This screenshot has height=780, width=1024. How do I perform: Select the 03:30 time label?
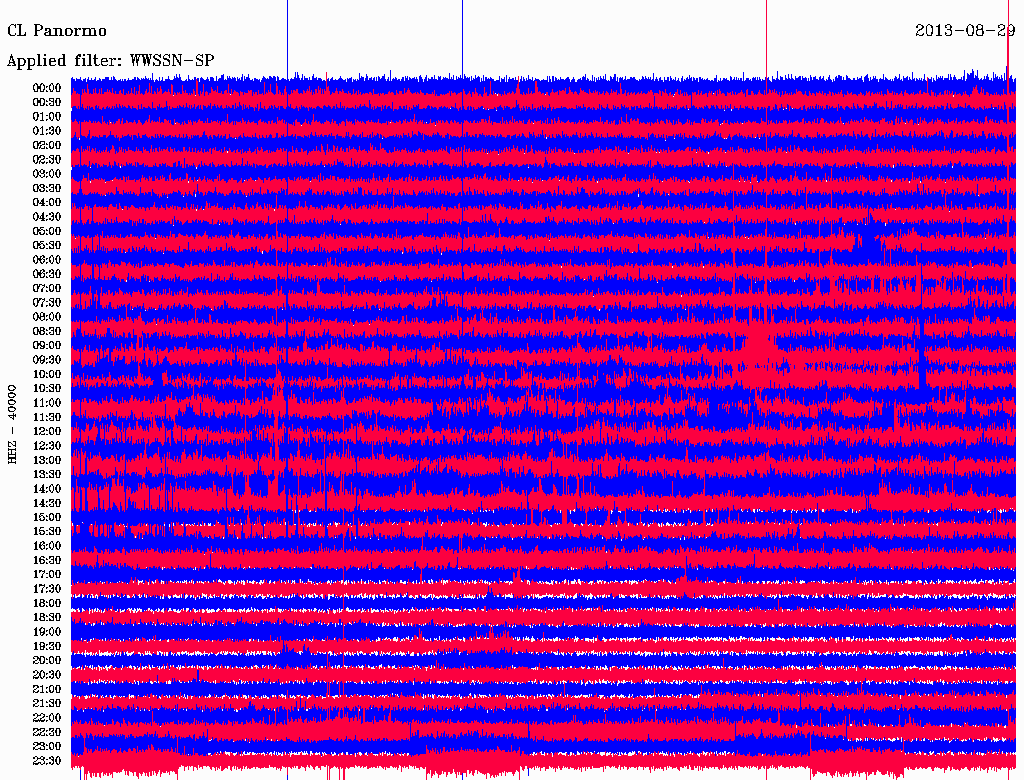[47, 188]
